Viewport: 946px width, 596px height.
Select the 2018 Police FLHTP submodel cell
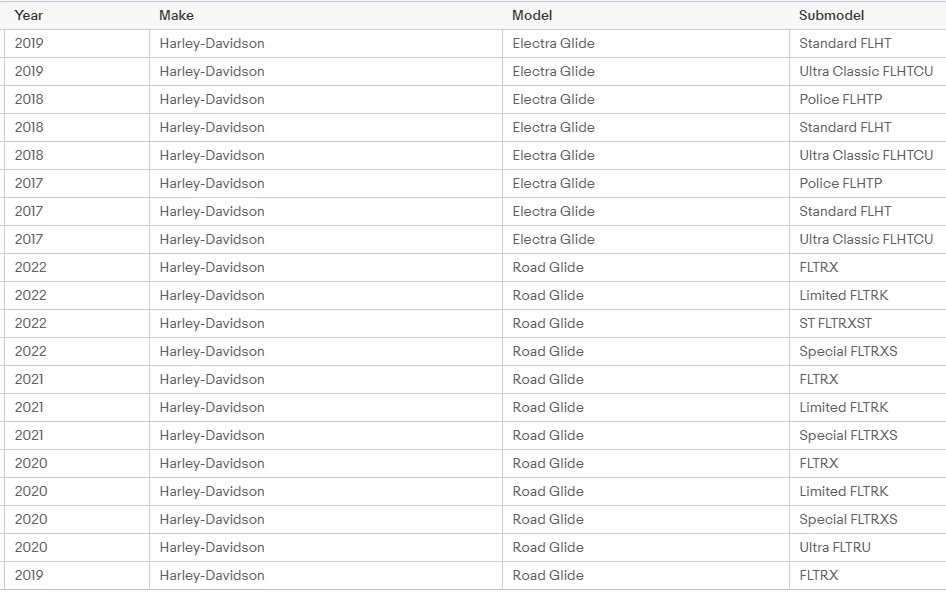click(x=868, y=100)
